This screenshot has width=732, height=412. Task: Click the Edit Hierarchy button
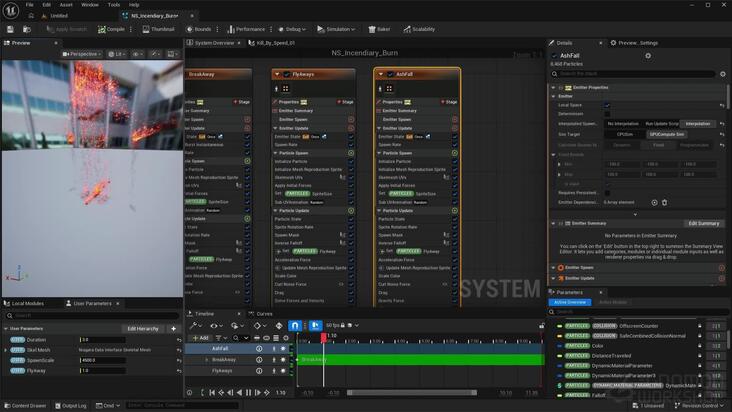[x=143, y=328]
